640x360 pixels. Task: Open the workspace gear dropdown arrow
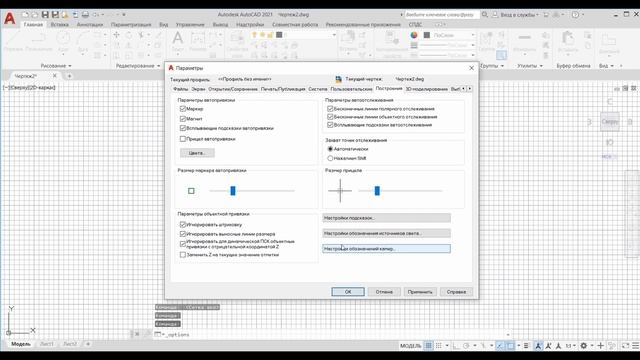pos(592,346)
